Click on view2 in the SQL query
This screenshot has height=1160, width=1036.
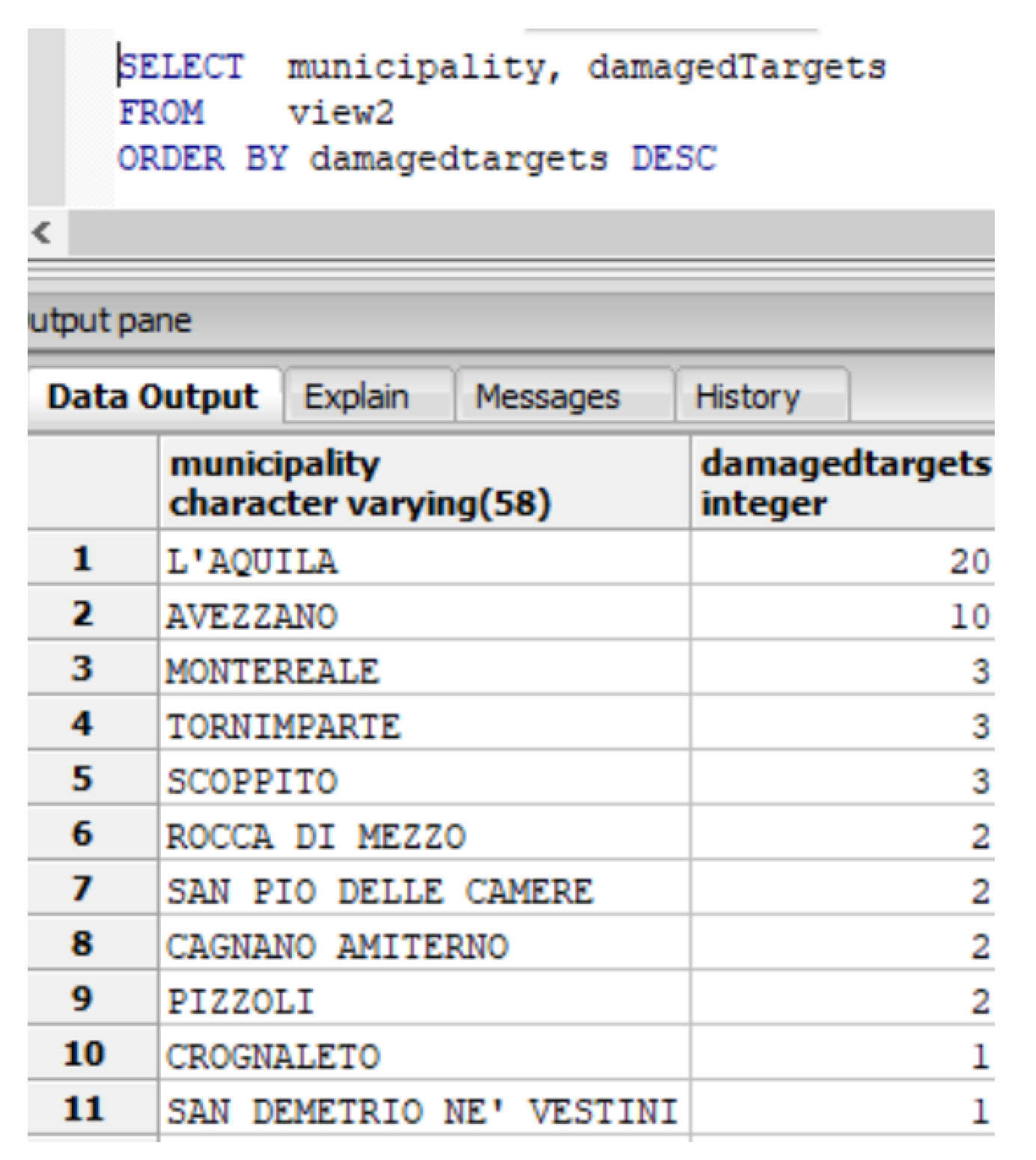pyautogui.click(x=341, y=113)
